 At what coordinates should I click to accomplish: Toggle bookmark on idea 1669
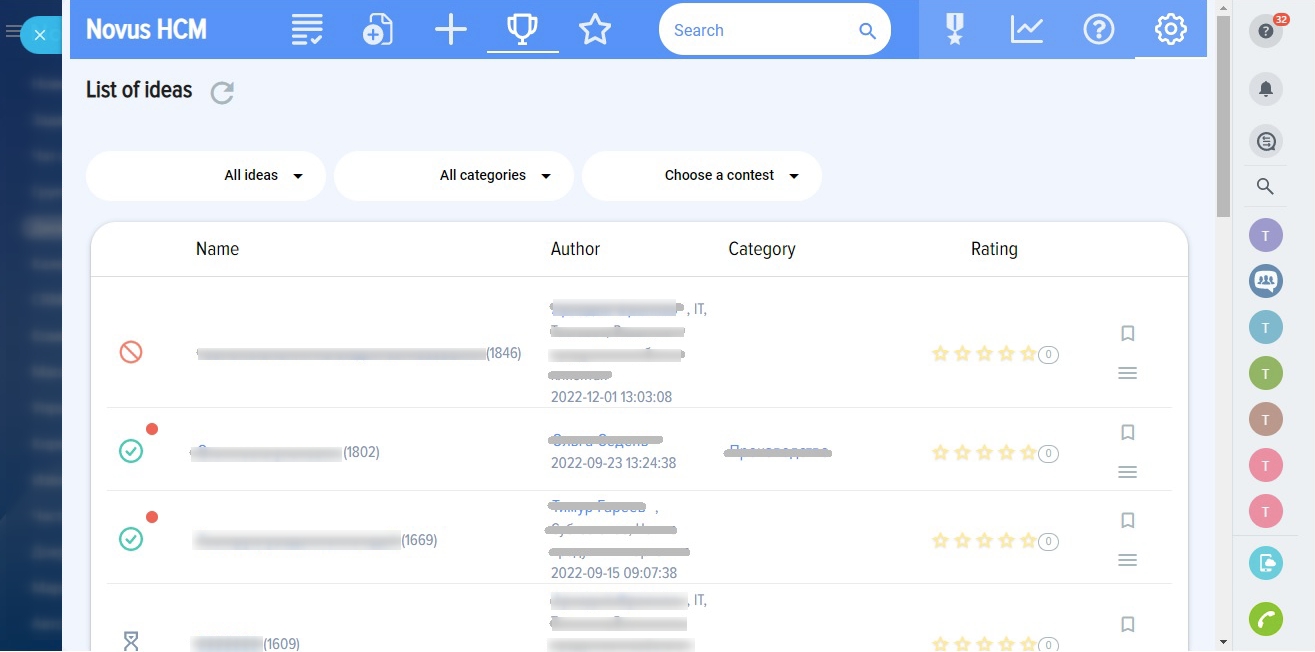click(1127, 520)
